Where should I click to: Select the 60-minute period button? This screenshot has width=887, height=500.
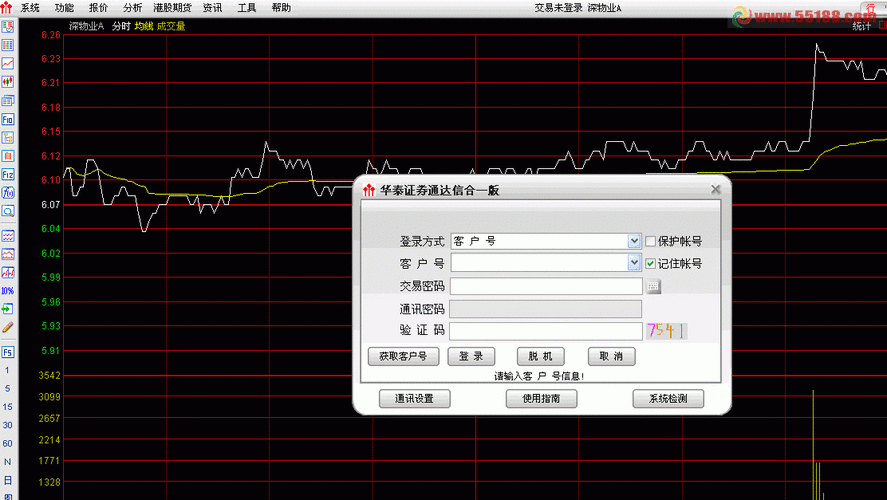pos(7,443)
